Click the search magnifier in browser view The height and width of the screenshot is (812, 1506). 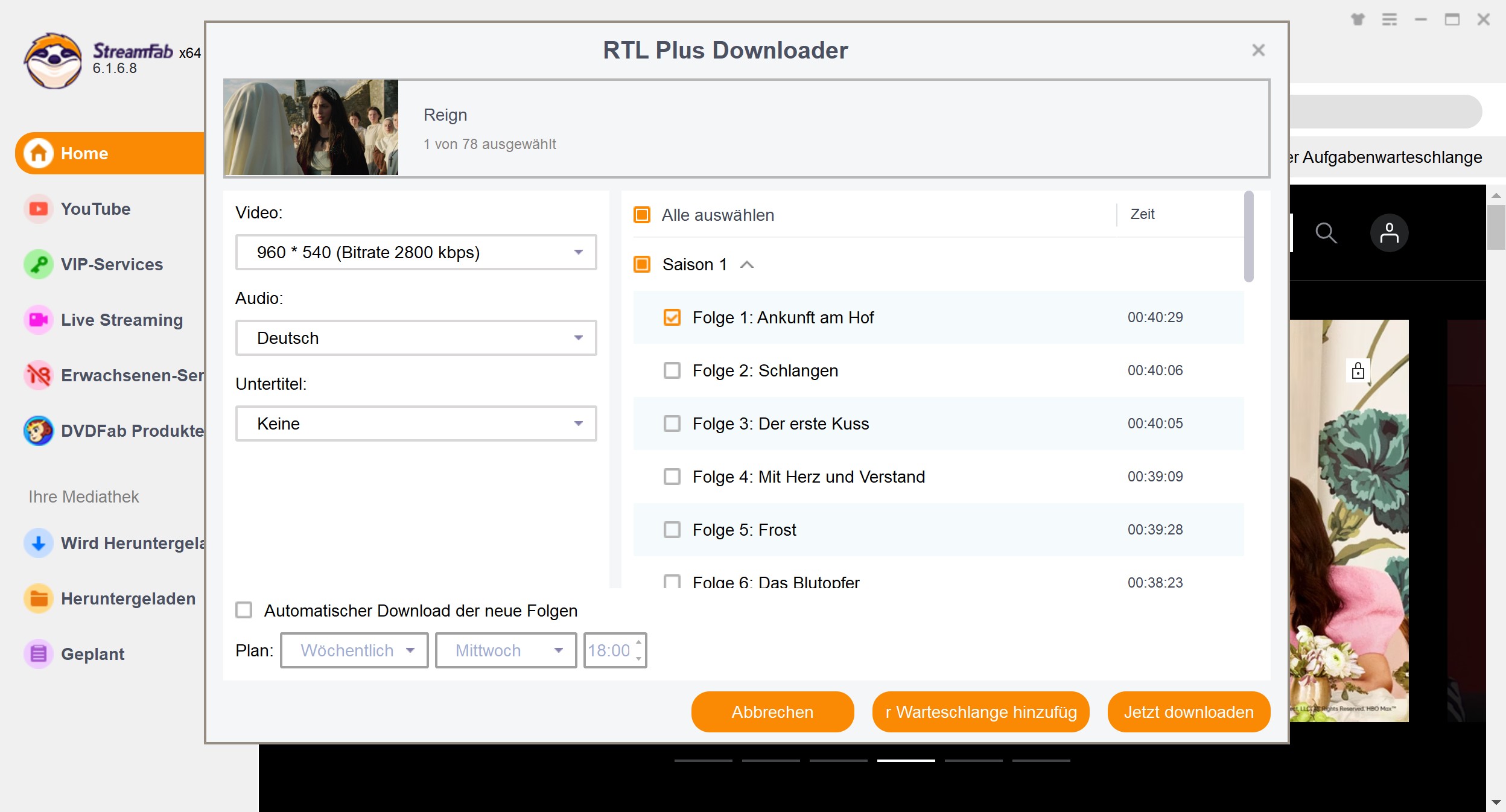(1326, 233)
